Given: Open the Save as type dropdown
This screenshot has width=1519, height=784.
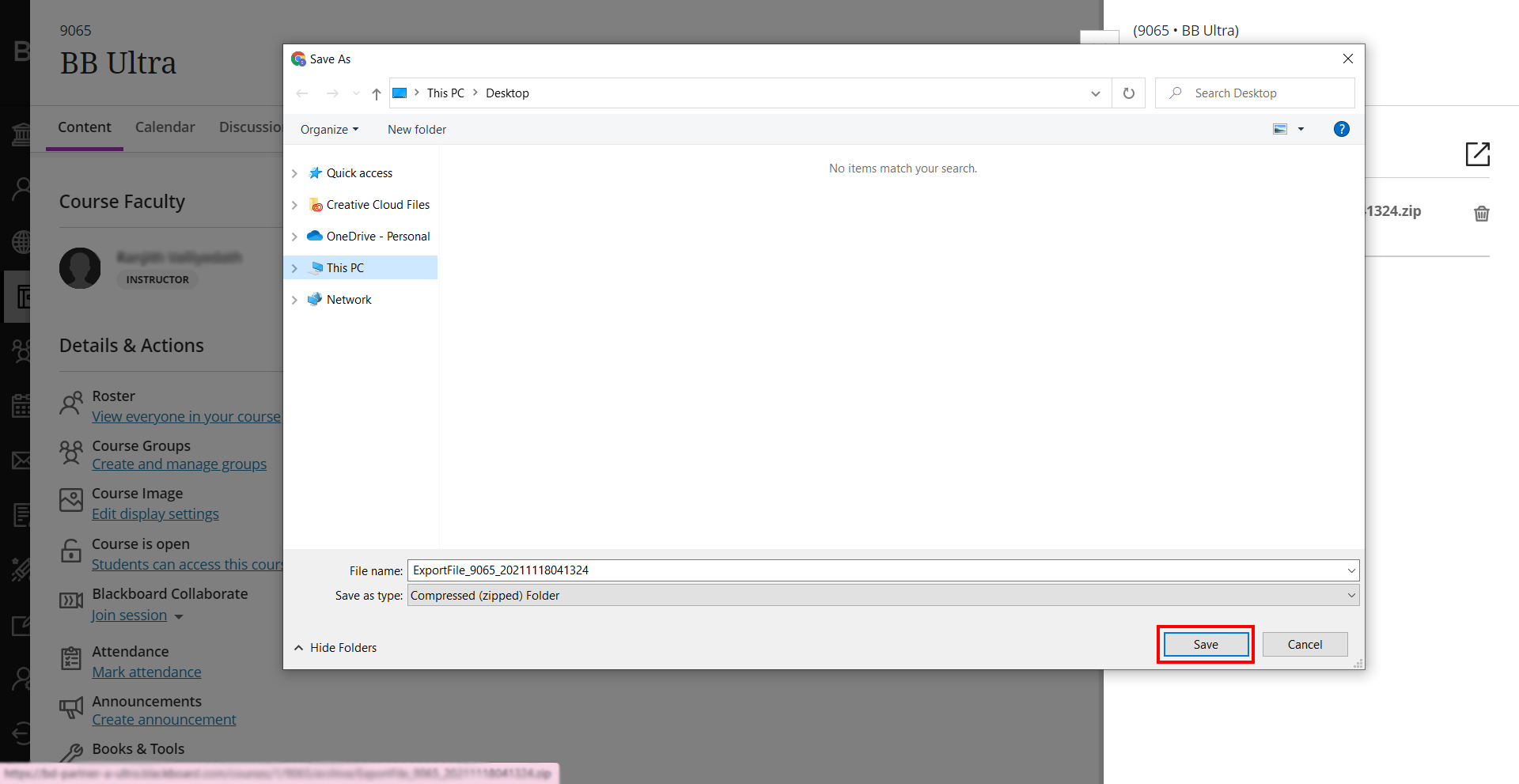Looking at the screenshot, I should [1351, 595].
